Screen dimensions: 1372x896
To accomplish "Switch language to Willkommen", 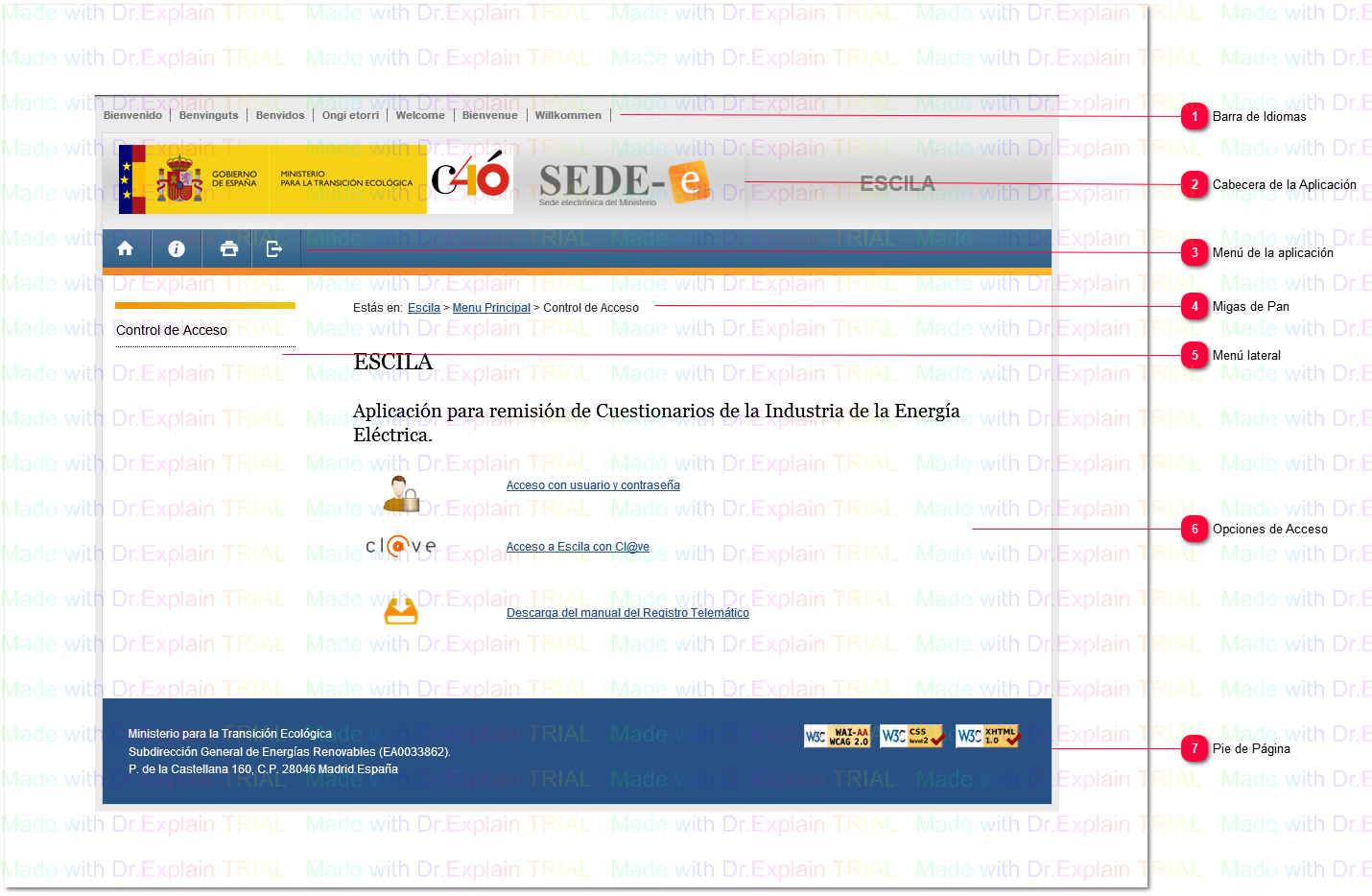I will pyautogui.click(x=568, y=114).
